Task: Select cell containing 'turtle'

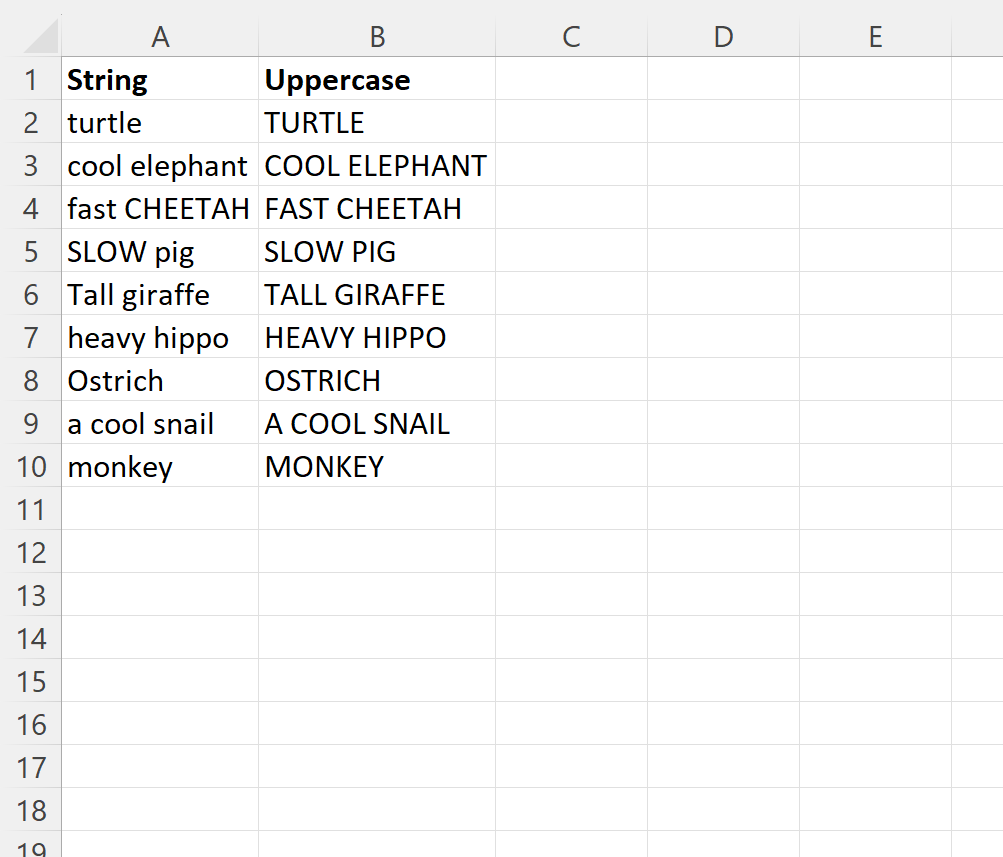Action: click(x=160, y=122)
